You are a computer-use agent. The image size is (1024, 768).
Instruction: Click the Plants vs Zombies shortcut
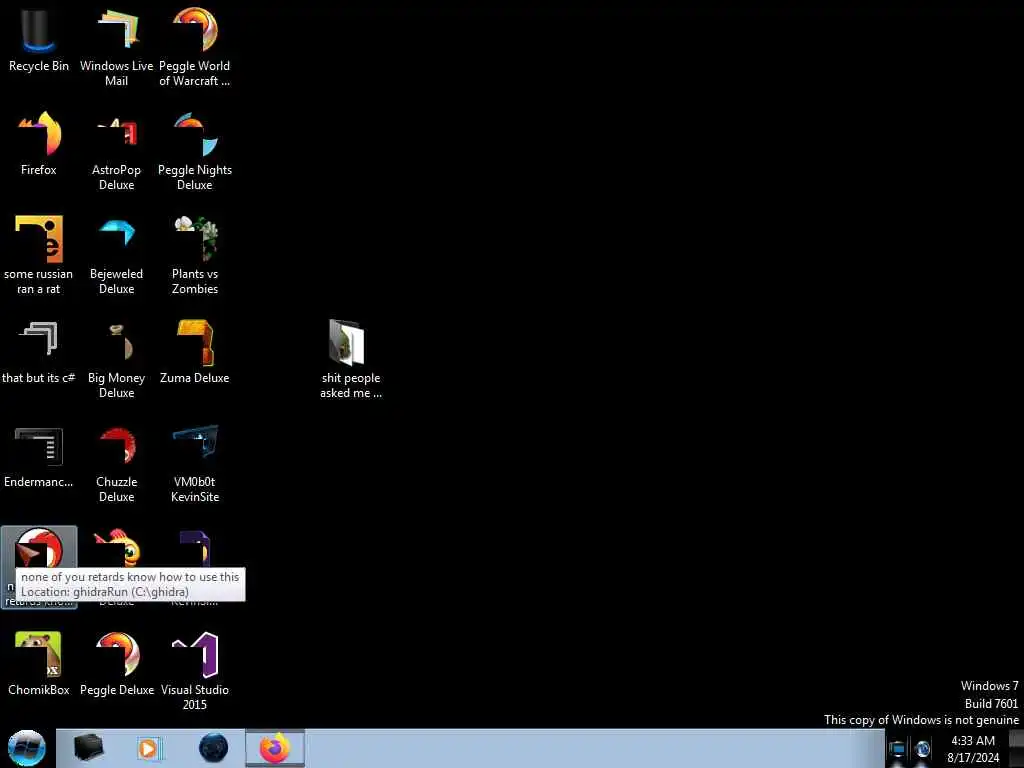click(195, 255)
